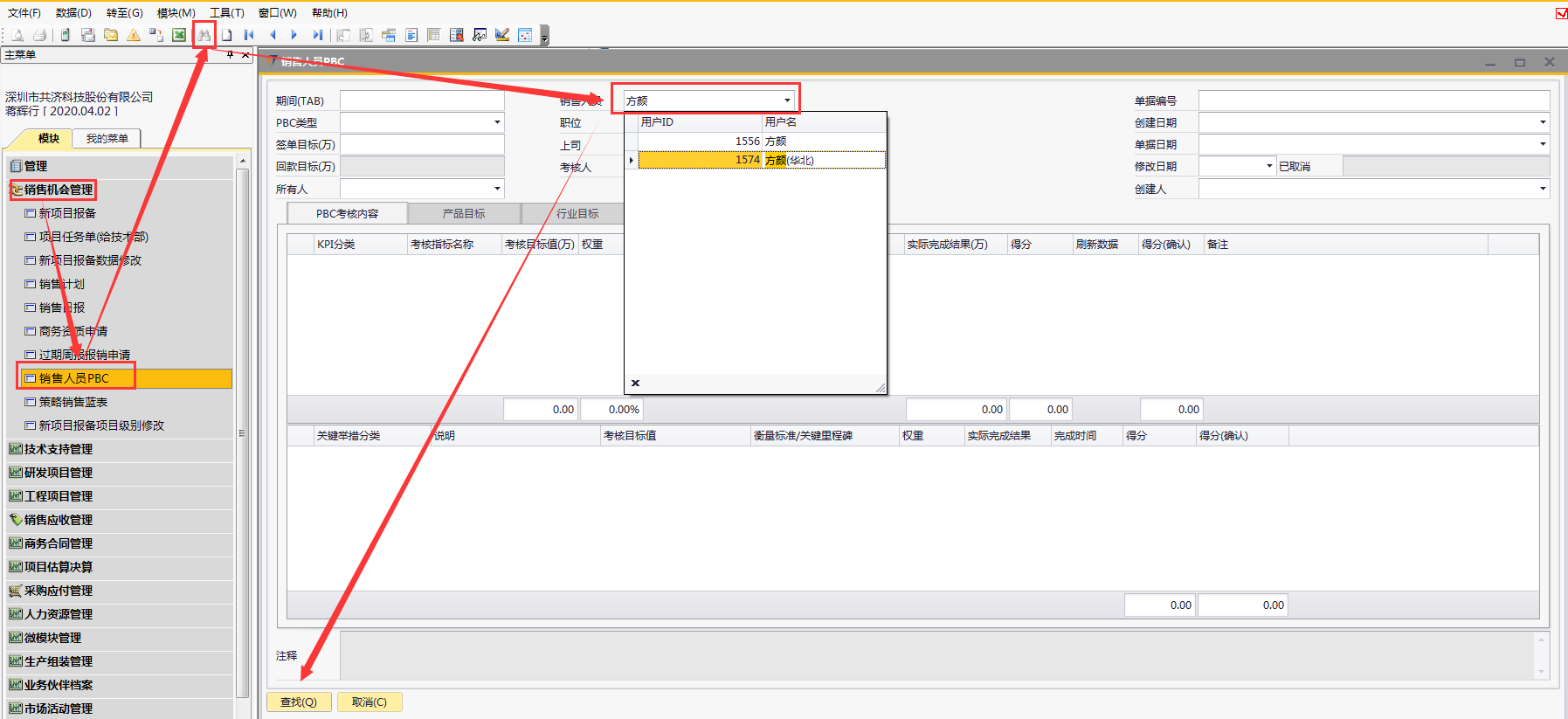Select user 1574 方颜(华北) row

coord(760,160)
